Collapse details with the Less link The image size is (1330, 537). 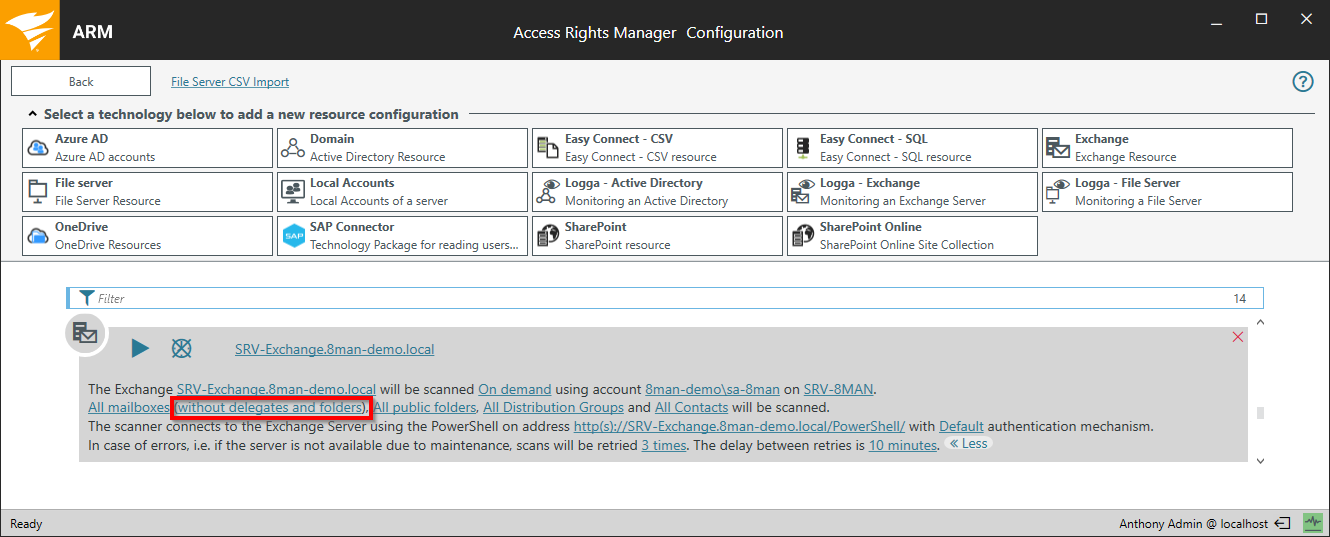pyautogui.click(x=967, y=444)
